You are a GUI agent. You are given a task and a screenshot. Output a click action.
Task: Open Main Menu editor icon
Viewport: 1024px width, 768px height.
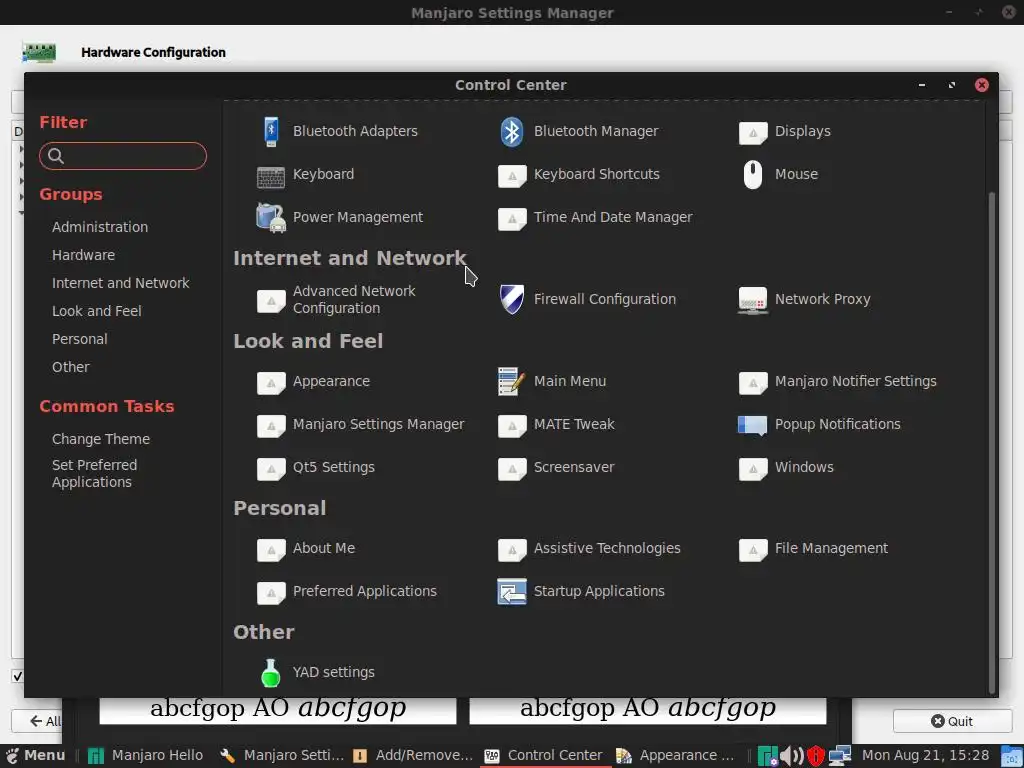click(x=510, y=381)
